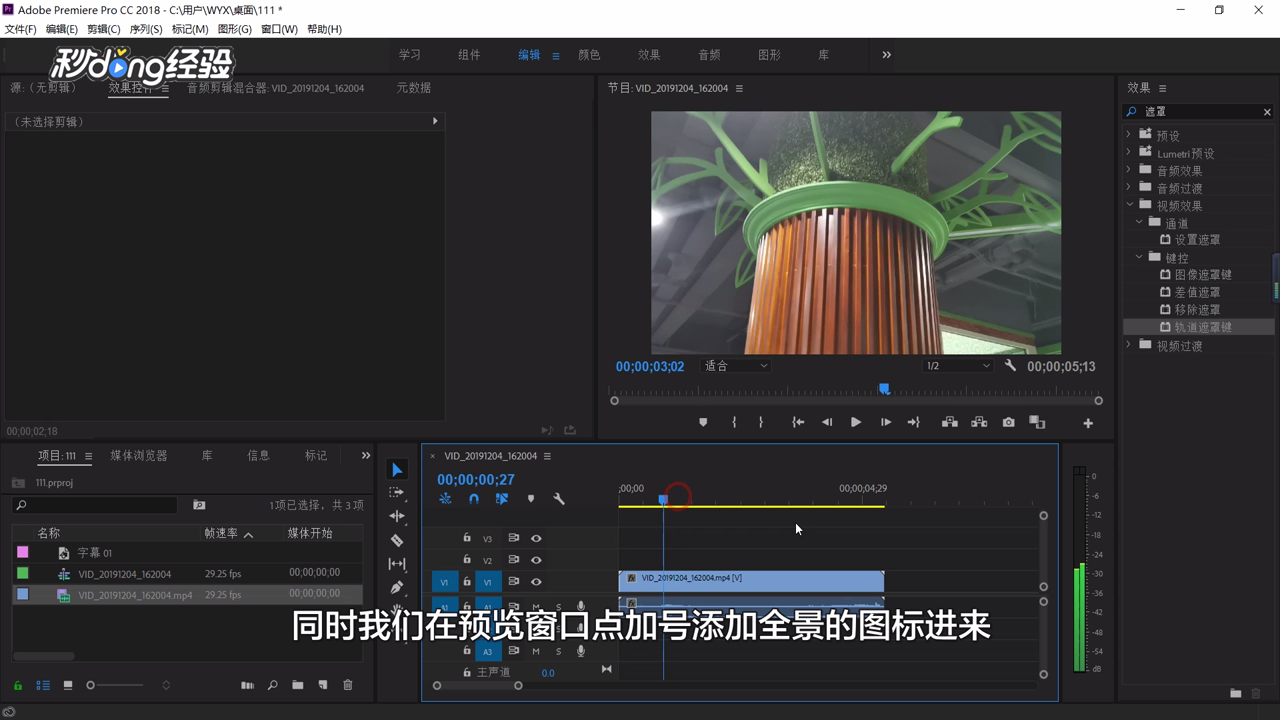
Task: Select VID_20191204_162004.mp4 clip on V1
Action: (x=751, y=580)
